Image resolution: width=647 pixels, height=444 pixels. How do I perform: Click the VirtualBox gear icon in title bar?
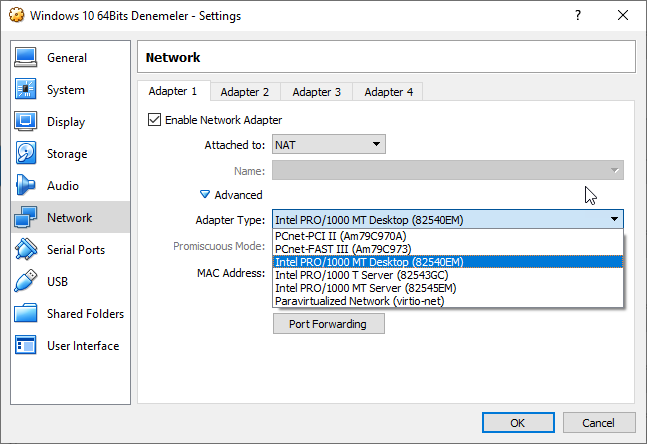[x=17, y=15]
